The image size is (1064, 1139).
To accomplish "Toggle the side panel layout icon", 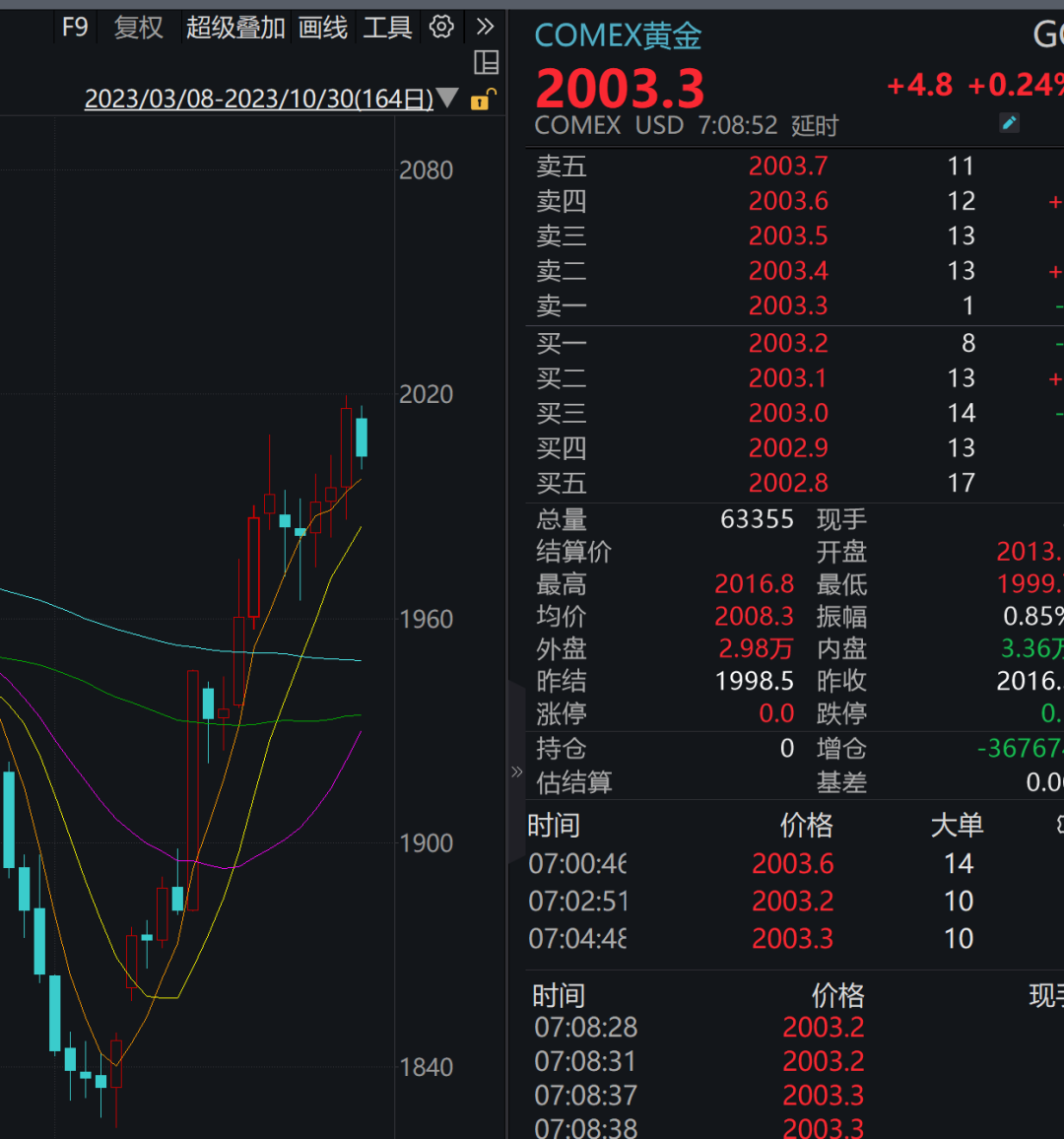I will coord(486,63).
